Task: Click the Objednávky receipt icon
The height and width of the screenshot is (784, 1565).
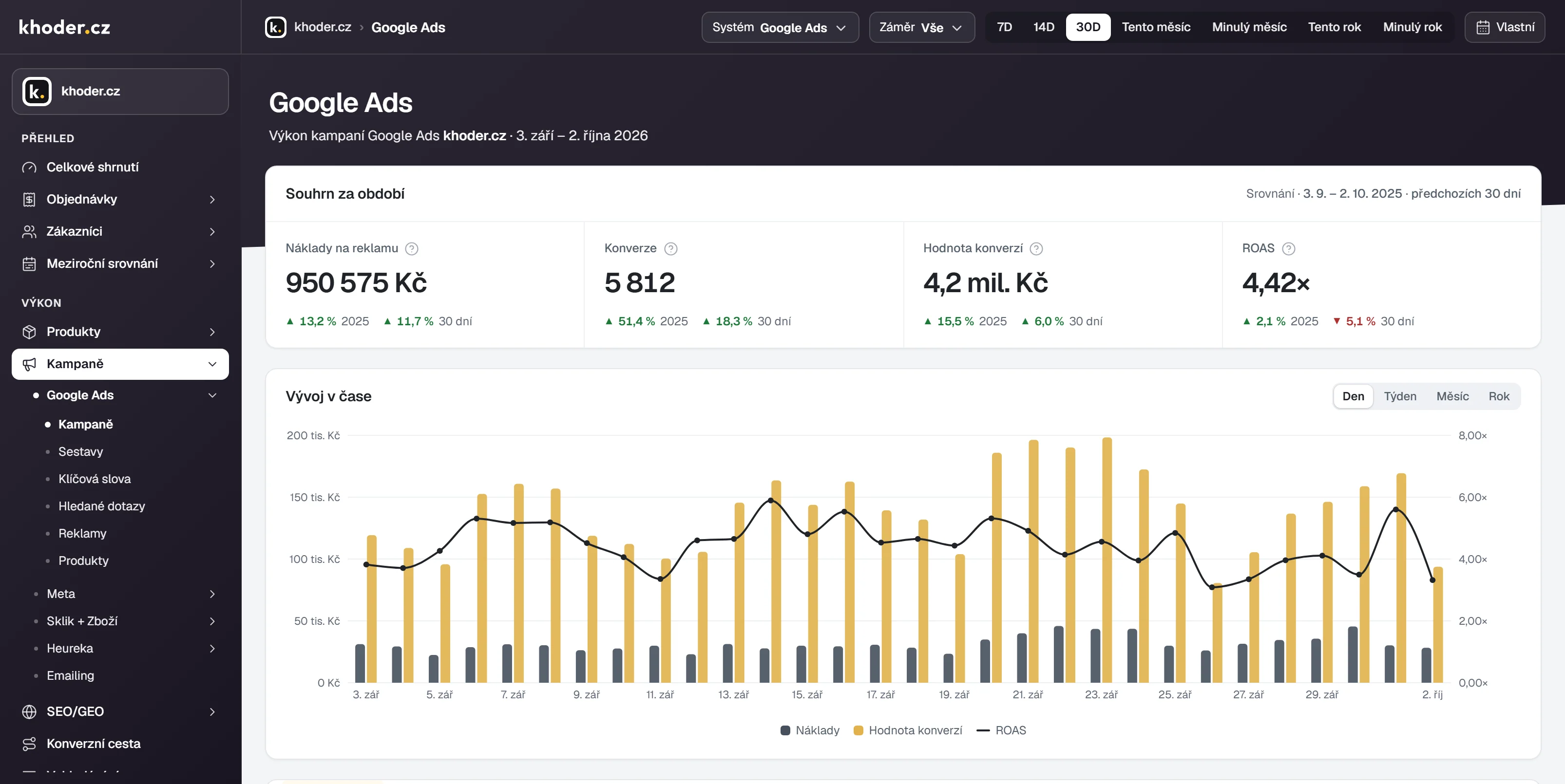Action: click(x=29, y=199)
